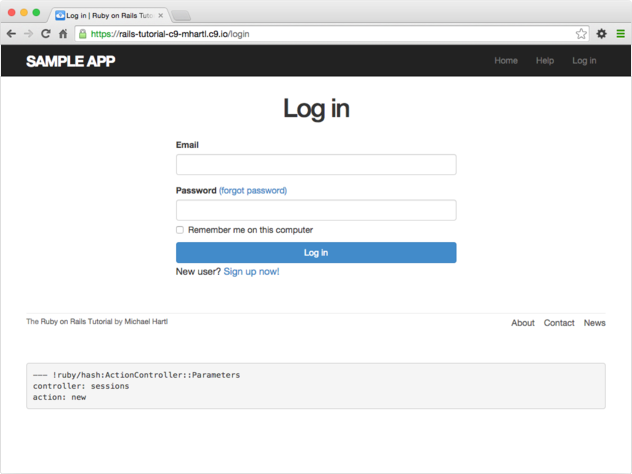Click the browser forward arrow

point(28,33)
